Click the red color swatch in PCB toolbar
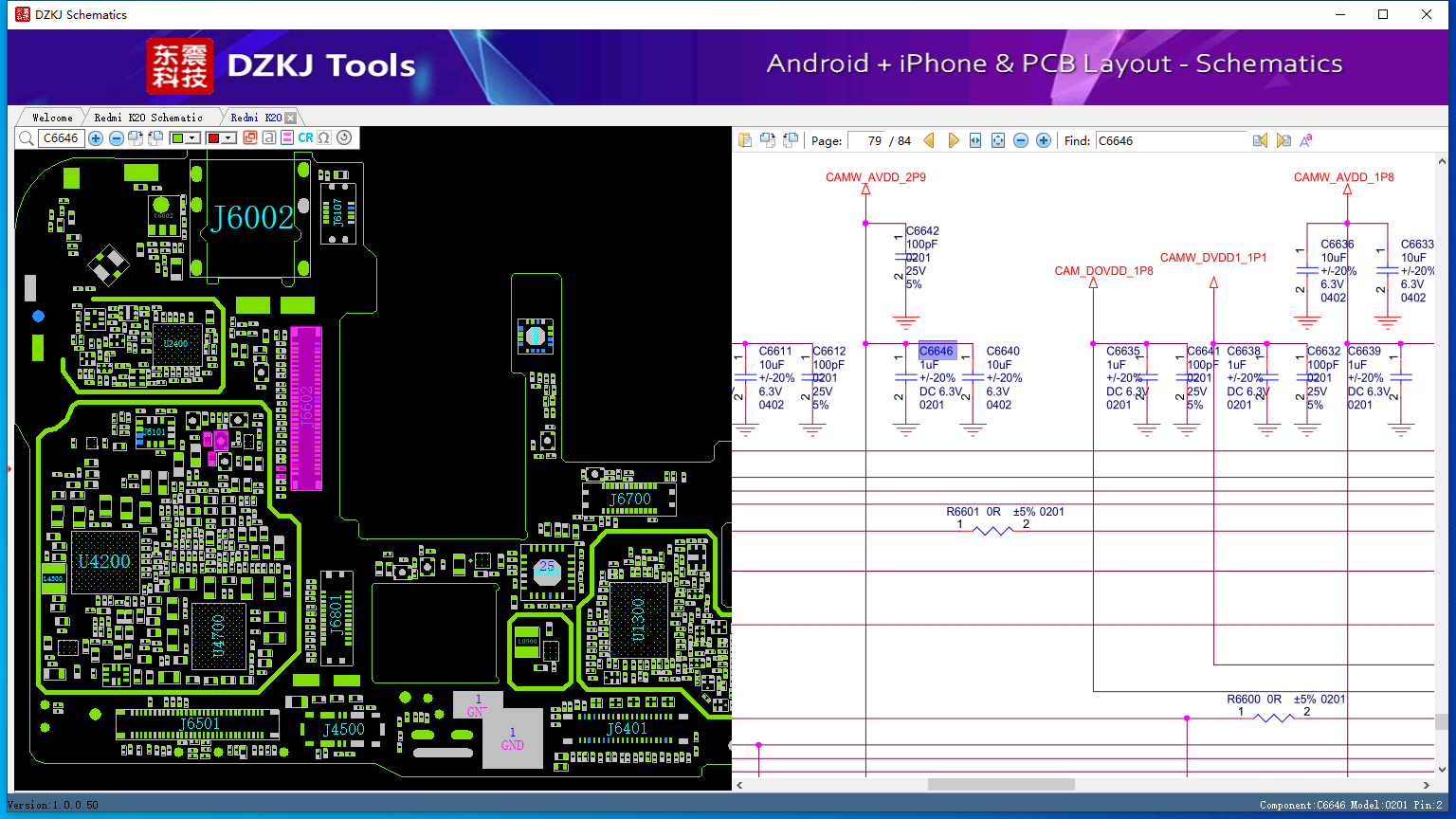 [213, 138]
